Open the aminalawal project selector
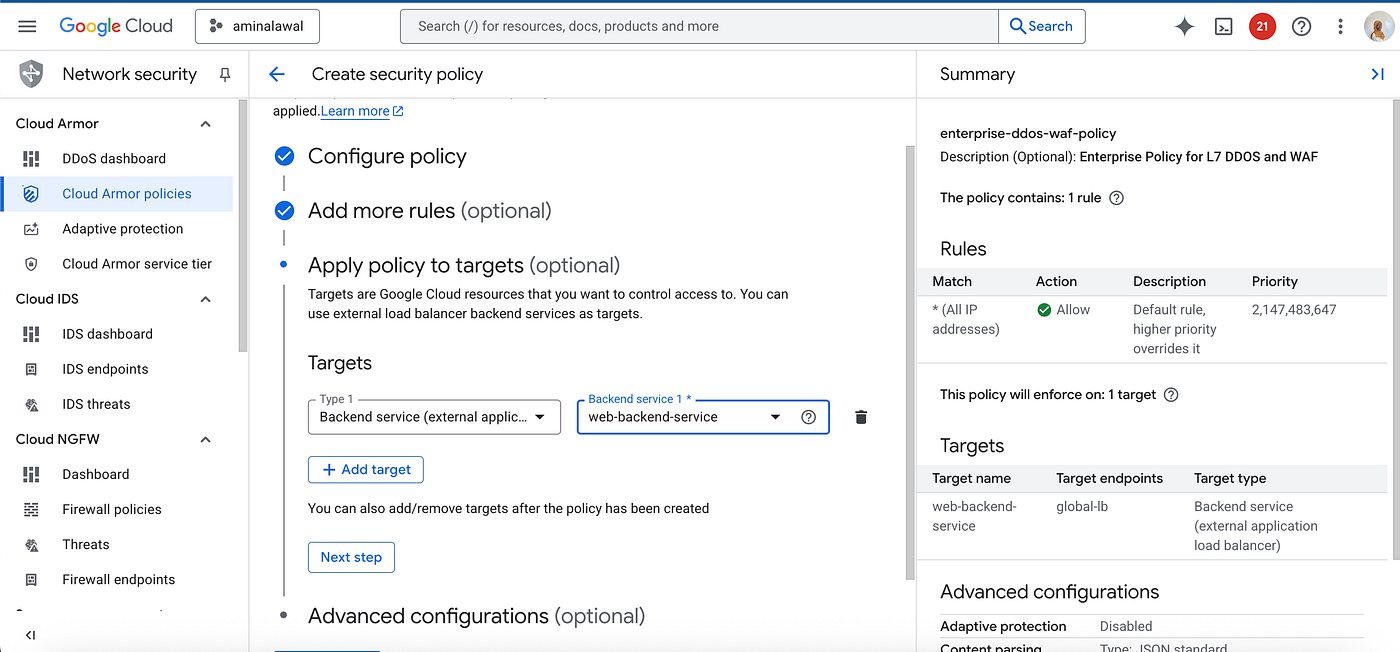Image resolution: width=1400 pixels, height=652 pixels. [257, 27]
